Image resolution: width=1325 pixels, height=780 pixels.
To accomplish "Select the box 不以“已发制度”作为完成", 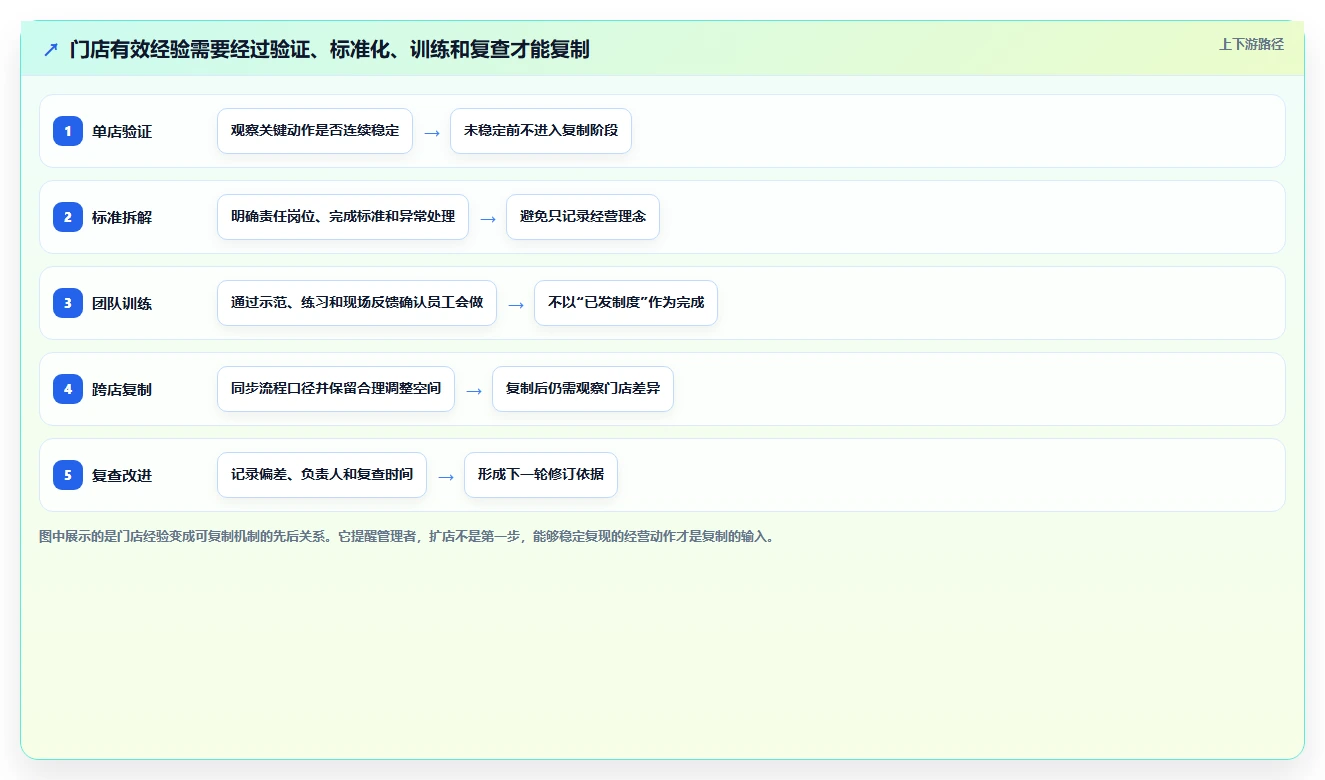I will click(626, 303).
